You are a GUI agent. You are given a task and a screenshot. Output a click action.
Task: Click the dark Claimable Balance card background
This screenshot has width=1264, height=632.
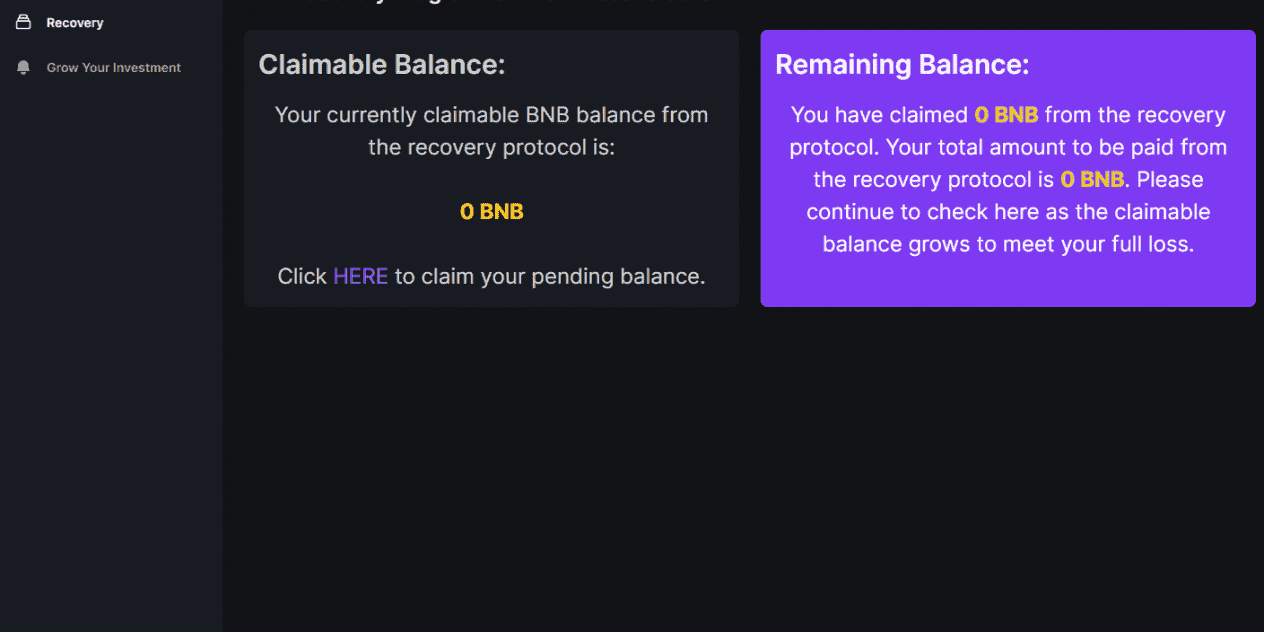(491, 240)
